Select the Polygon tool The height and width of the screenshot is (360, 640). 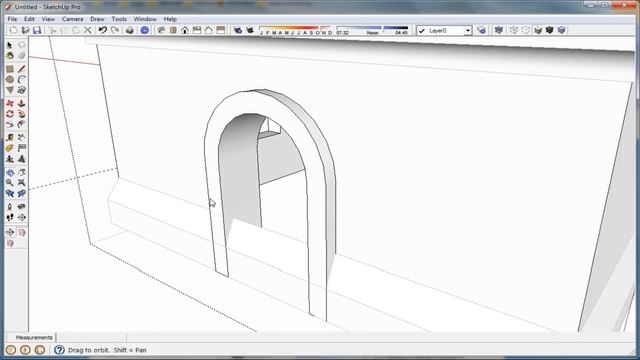pyautogui.click(x=10, y=90)
